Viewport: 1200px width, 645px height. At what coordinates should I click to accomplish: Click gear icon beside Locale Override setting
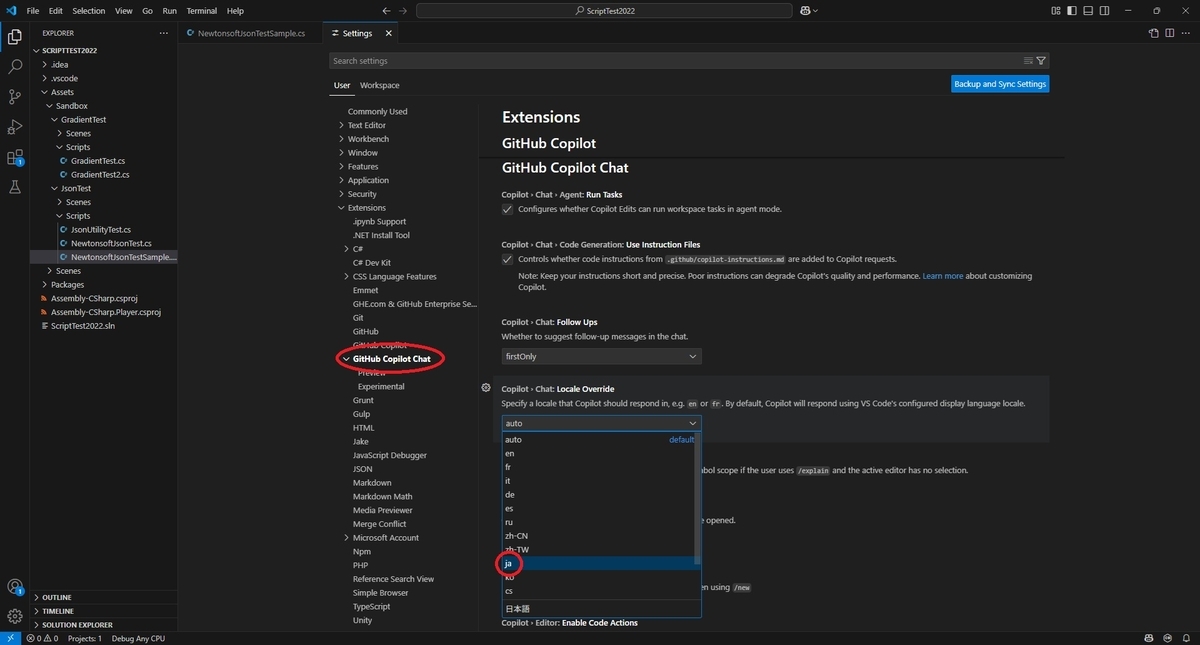tap(486, 388)
